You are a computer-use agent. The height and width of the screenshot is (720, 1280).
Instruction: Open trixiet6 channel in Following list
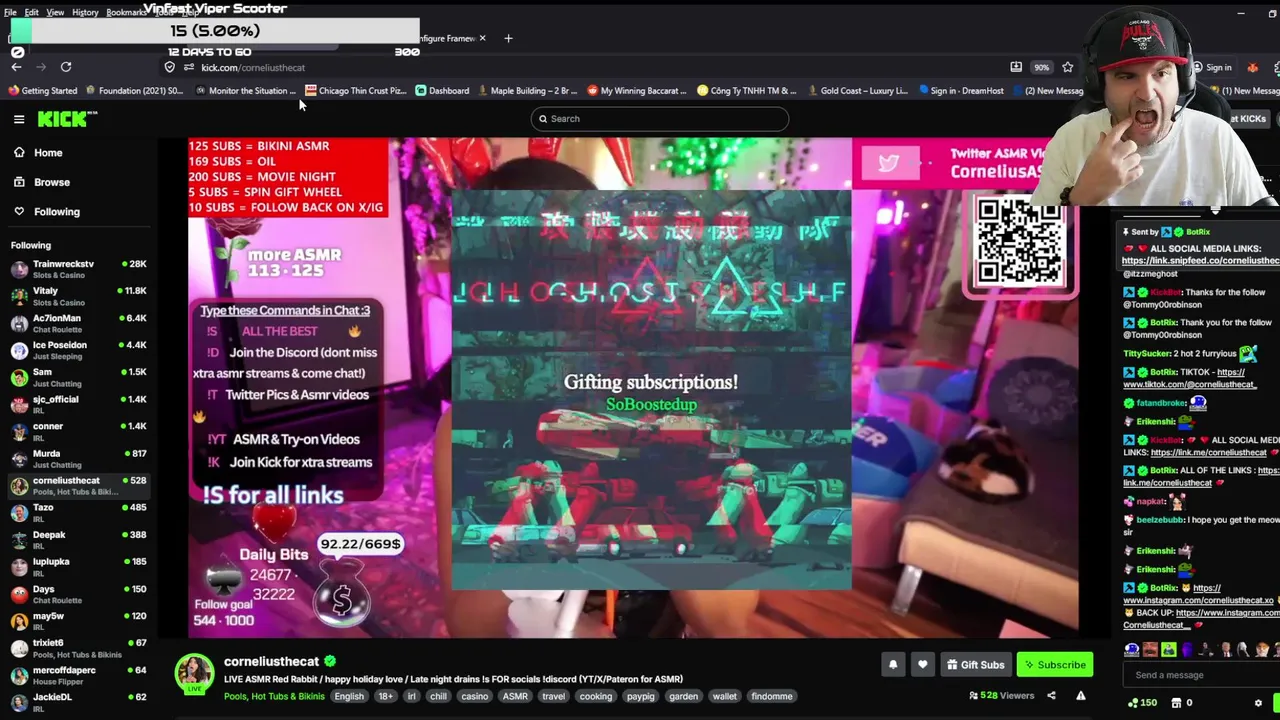point(78,648)
